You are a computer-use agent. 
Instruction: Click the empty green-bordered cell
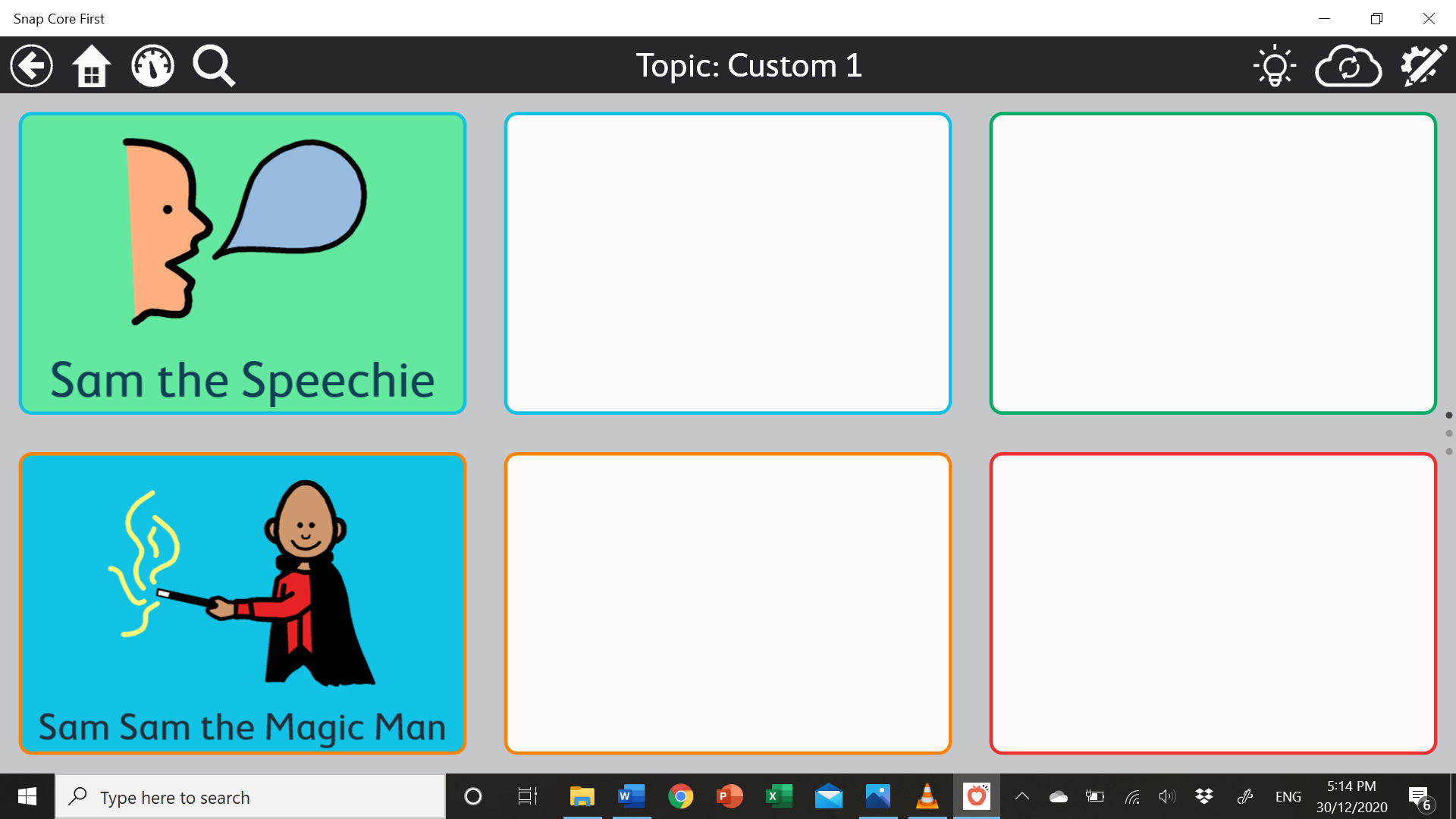1213,263
